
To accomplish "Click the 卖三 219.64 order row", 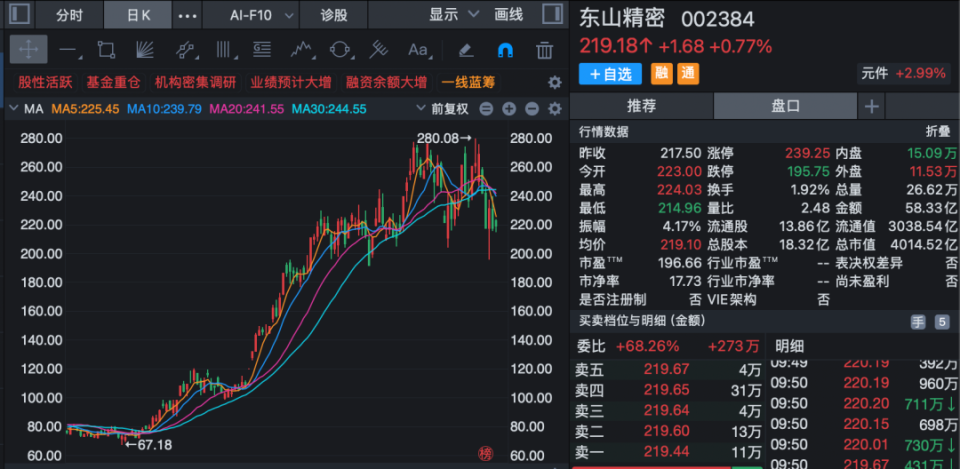I will pos(667,411).
